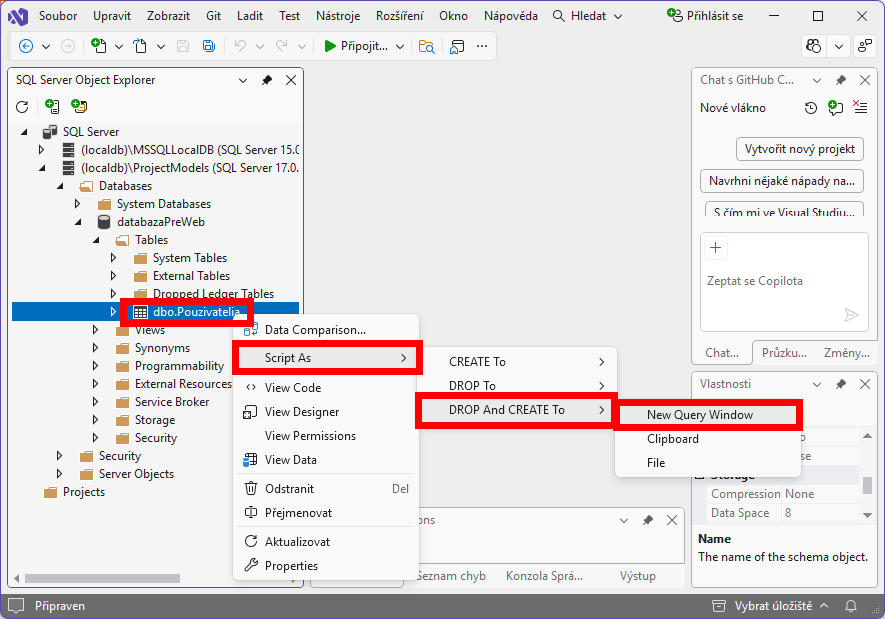The width and height of the screenshot is (885, 619).
Task: Click the Refresh icon in SQL Server Object Explorer
Action: 22,107
